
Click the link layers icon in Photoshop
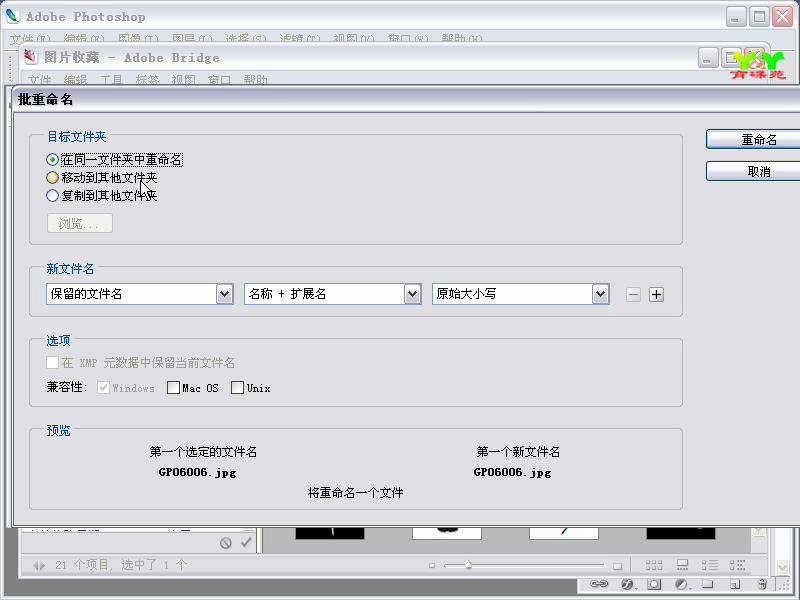click(x=599, y=584)
